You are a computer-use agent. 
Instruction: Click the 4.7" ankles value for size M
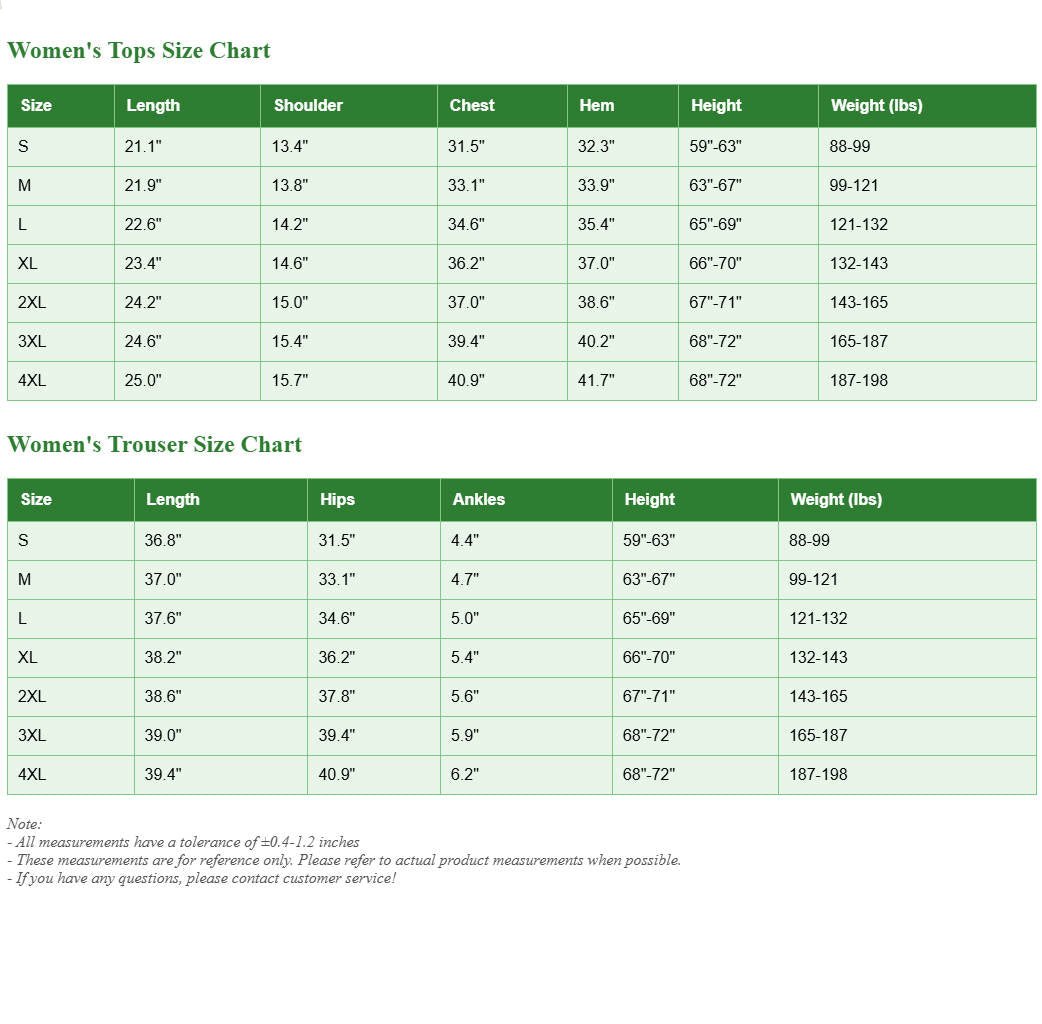pos(465,579)
